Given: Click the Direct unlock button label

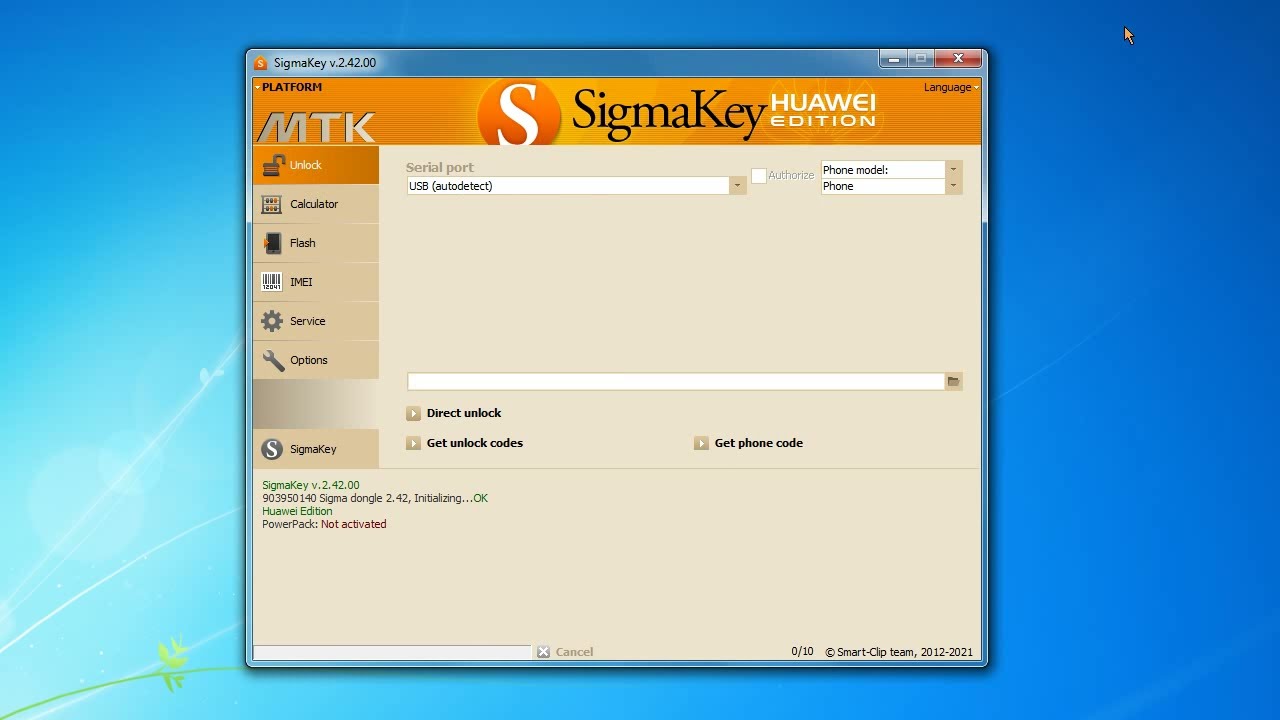Looking at the screenshot, I should [x=464, y=413].
